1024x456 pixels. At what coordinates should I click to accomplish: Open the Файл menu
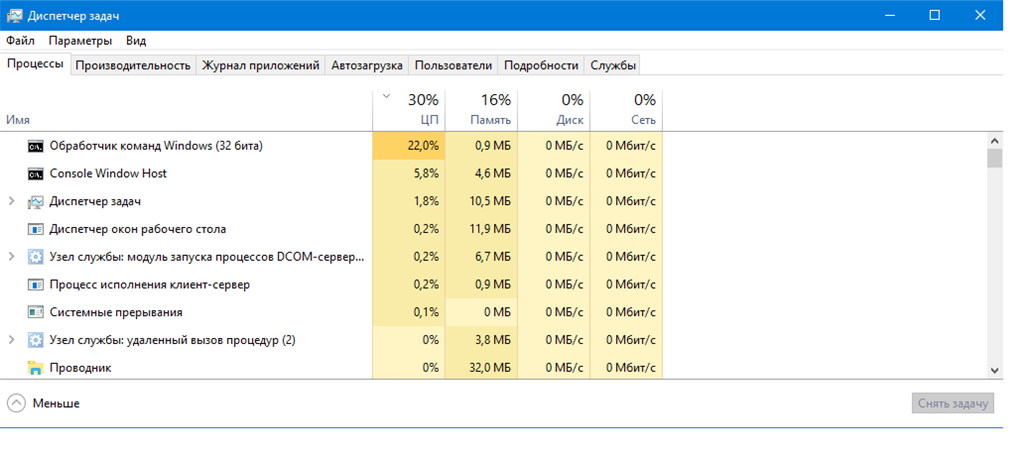pos(20,41)
